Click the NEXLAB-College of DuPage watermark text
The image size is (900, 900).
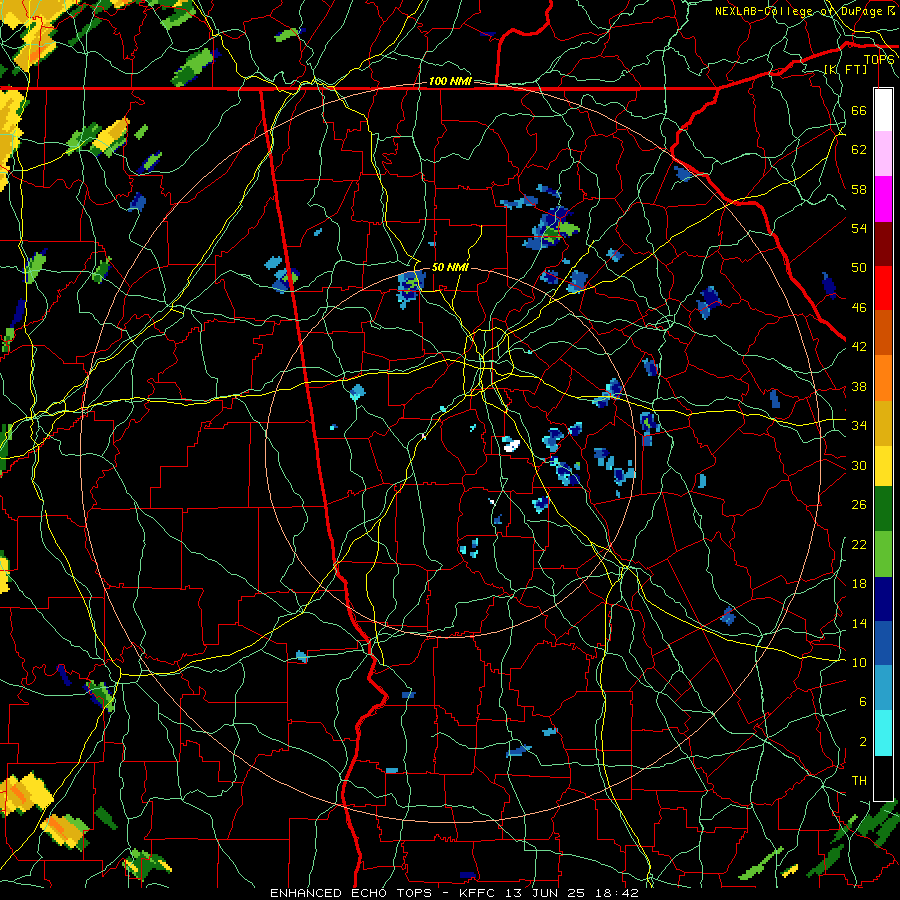804,11
